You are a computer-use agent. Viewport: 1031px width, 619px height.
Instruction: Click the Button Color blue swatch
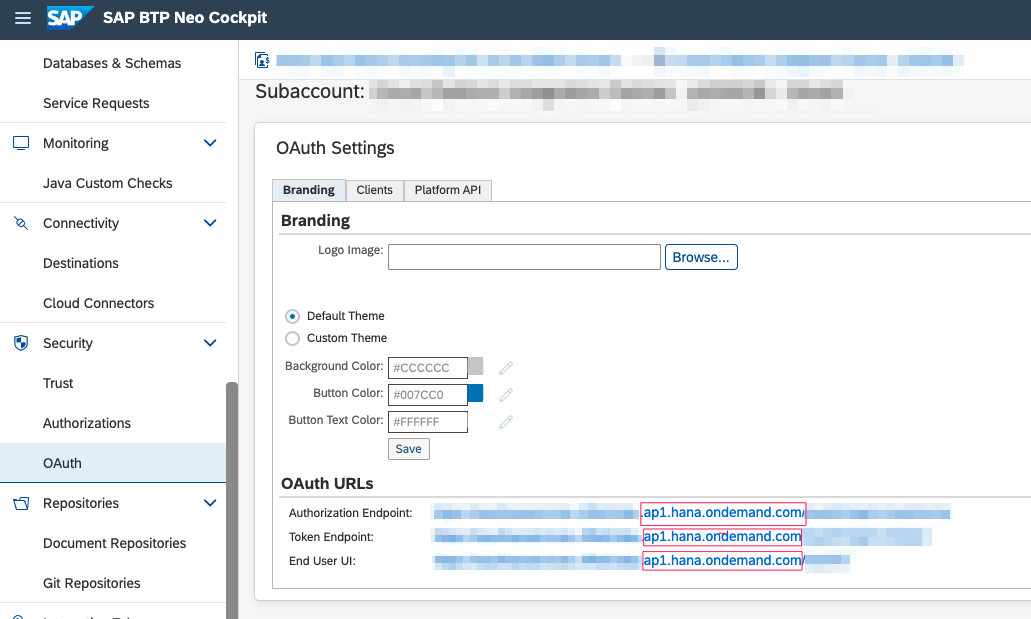(x=476, y=394)
